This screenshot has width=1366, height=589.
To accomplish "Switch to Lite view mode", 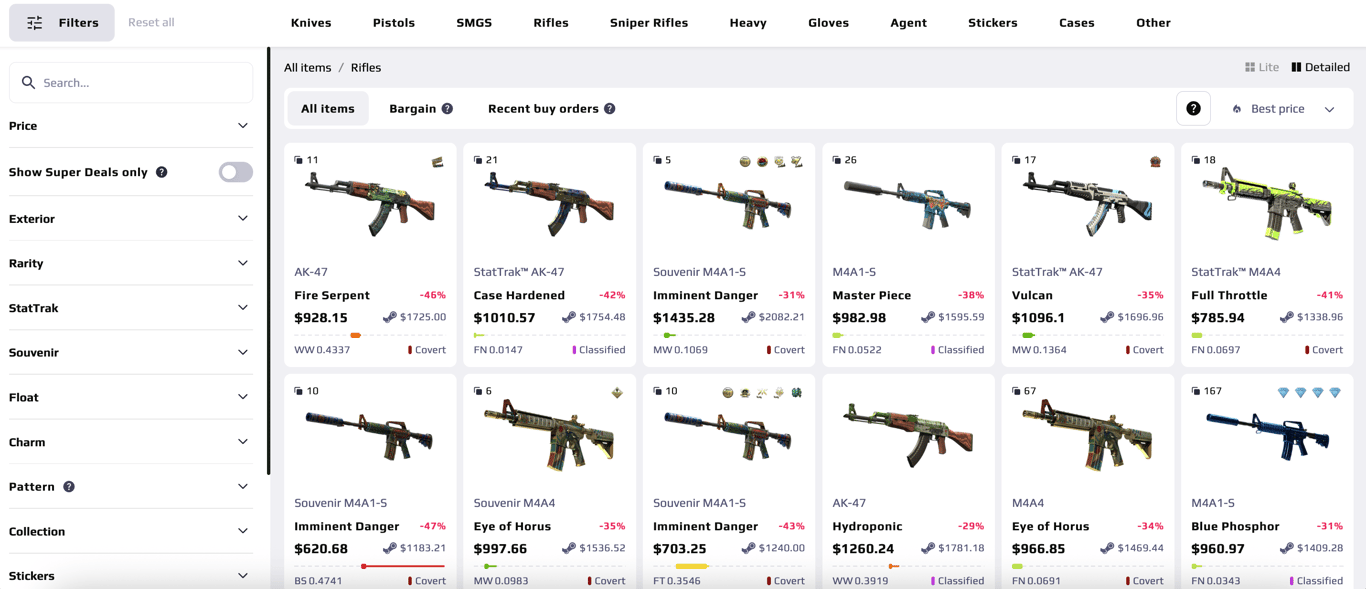I will [x=1261, y=67].
